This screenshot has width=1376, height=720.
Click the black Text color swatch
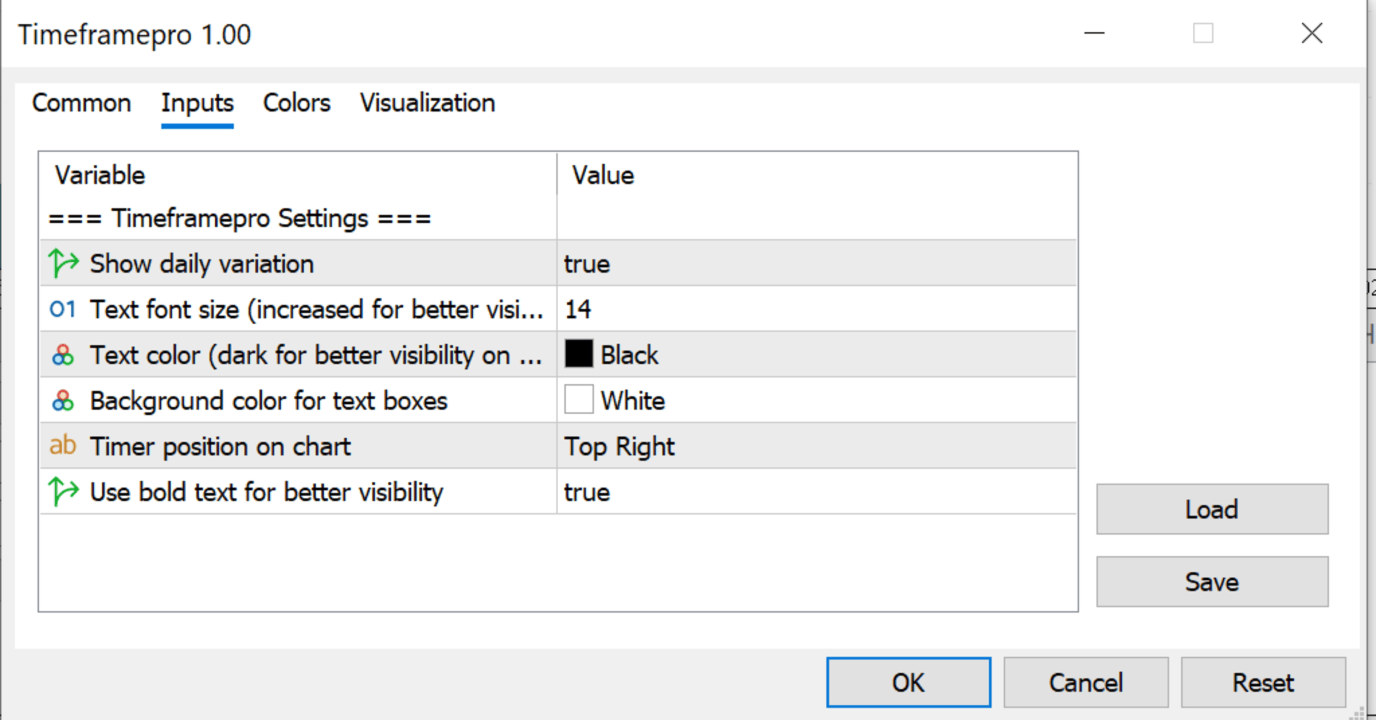579,354
